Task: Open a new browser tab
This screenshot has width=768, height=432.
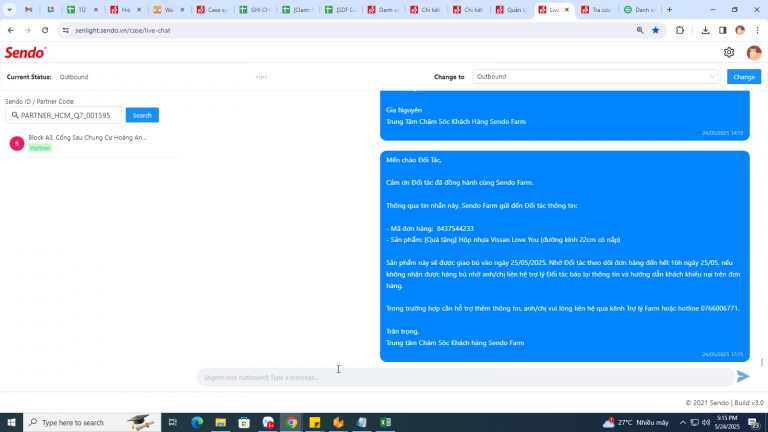Action: (x=670, y=10)
